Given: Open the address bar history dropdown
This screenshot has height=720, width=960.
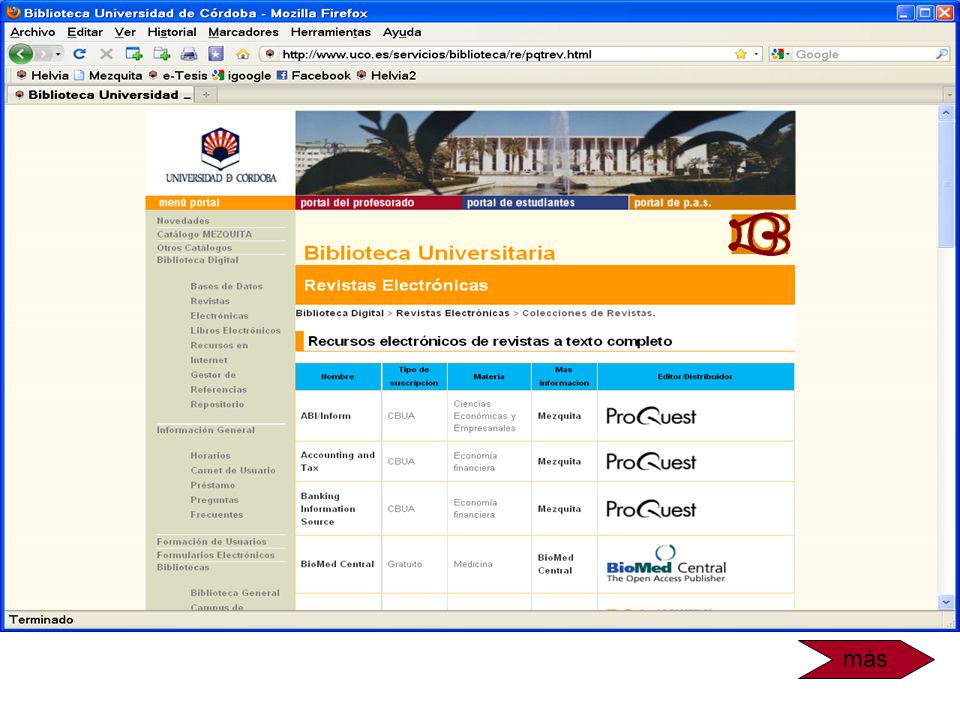Looking at the screenshot, I should (x=756, y=54).
